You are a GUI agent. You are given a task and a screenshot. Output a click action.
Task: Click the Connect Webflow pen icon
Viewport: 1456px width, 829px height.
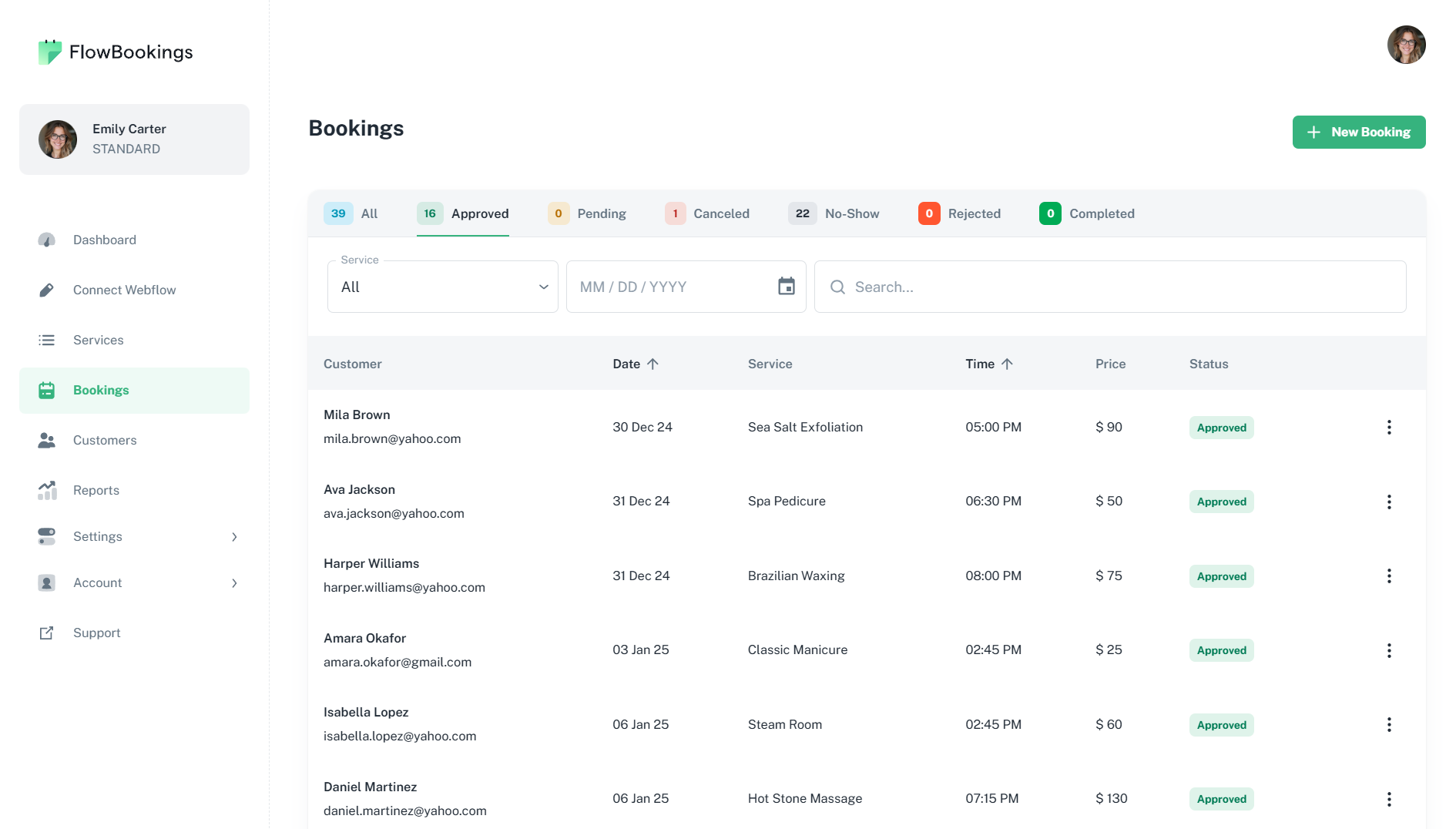coord(46,290)
